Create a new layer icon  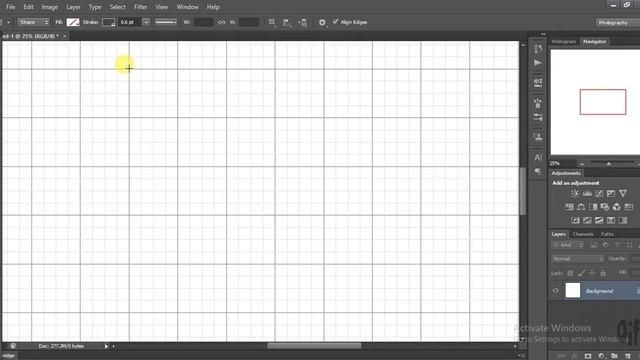click(x=628, y=356)
